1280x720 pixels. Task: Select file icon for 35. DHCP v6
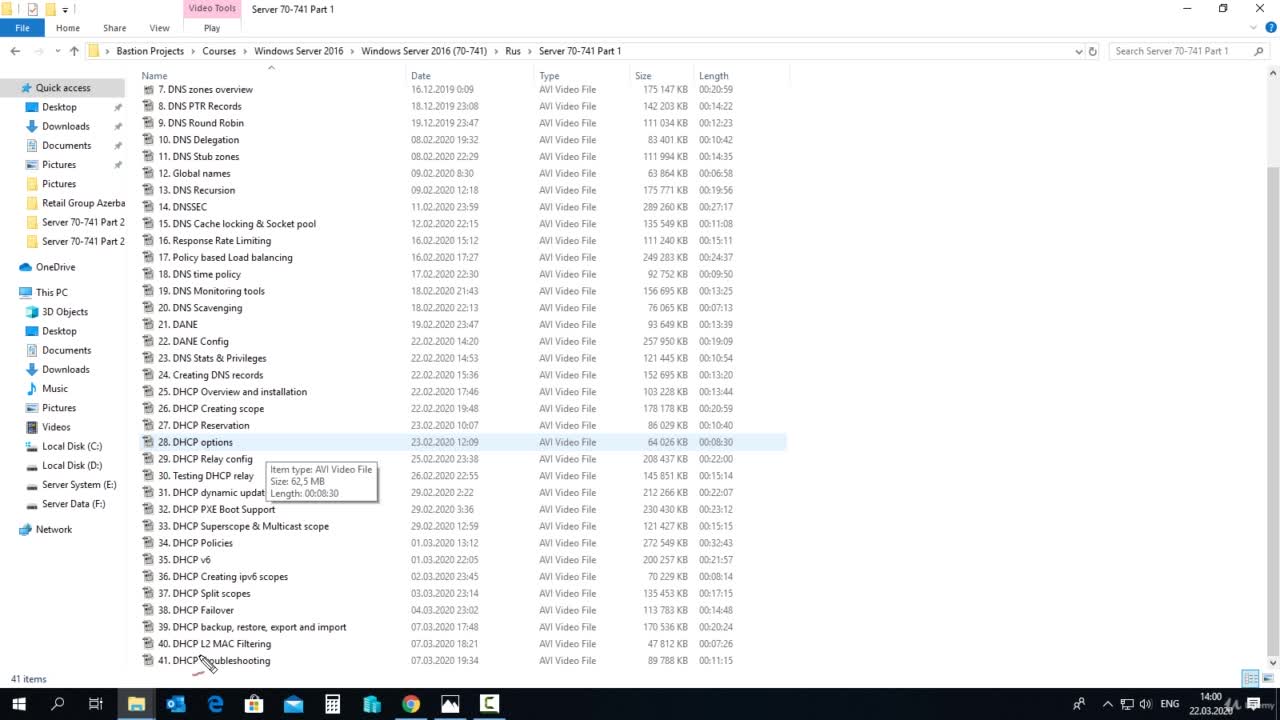click(148, 560)
